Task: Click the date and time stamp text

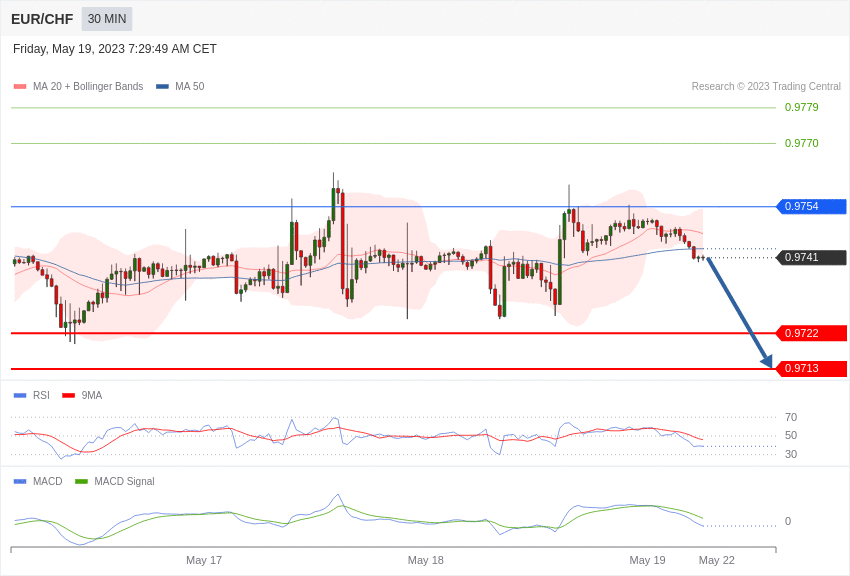Action: tap(115, 49)
